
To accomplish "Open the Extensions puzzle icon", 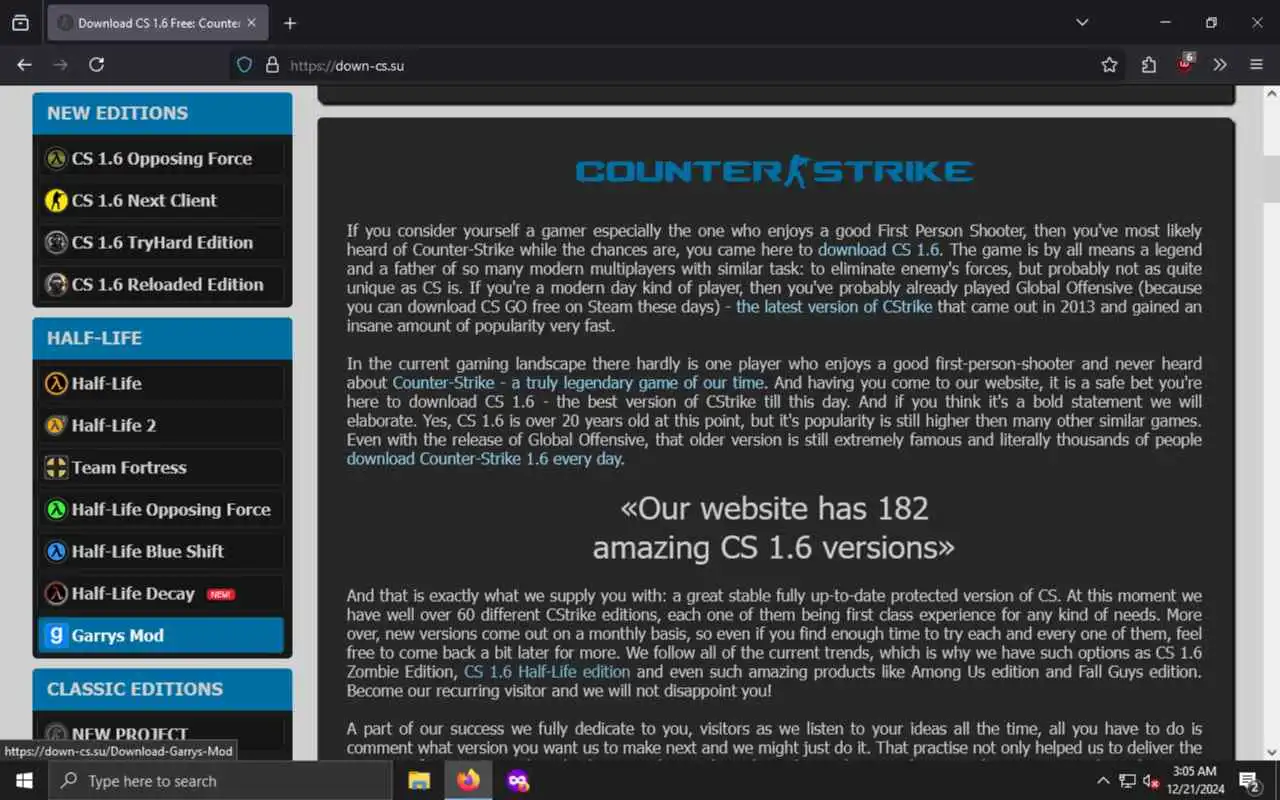I will point(1148,65).
